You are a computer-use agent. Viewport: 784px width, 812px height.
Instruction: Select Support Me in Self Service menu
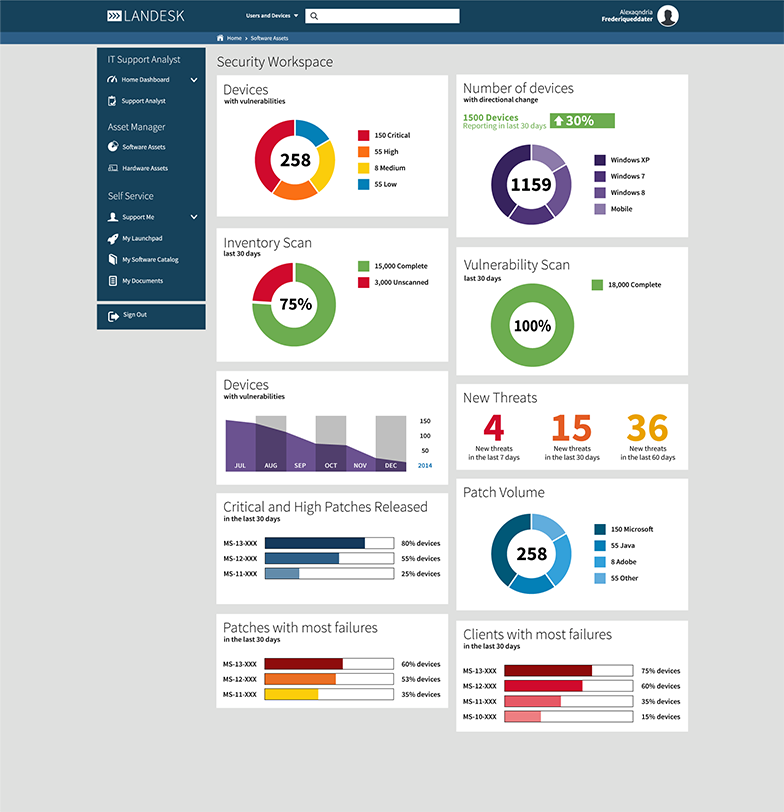pos(138,217)
